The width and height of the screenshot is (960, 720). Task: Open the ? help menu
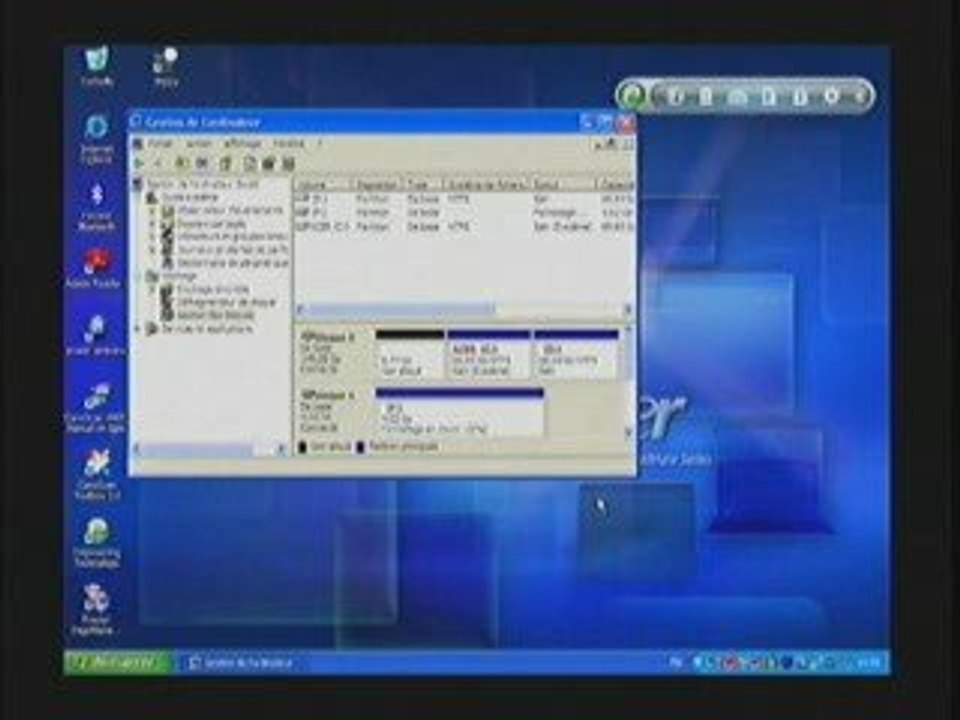[319, 144]
